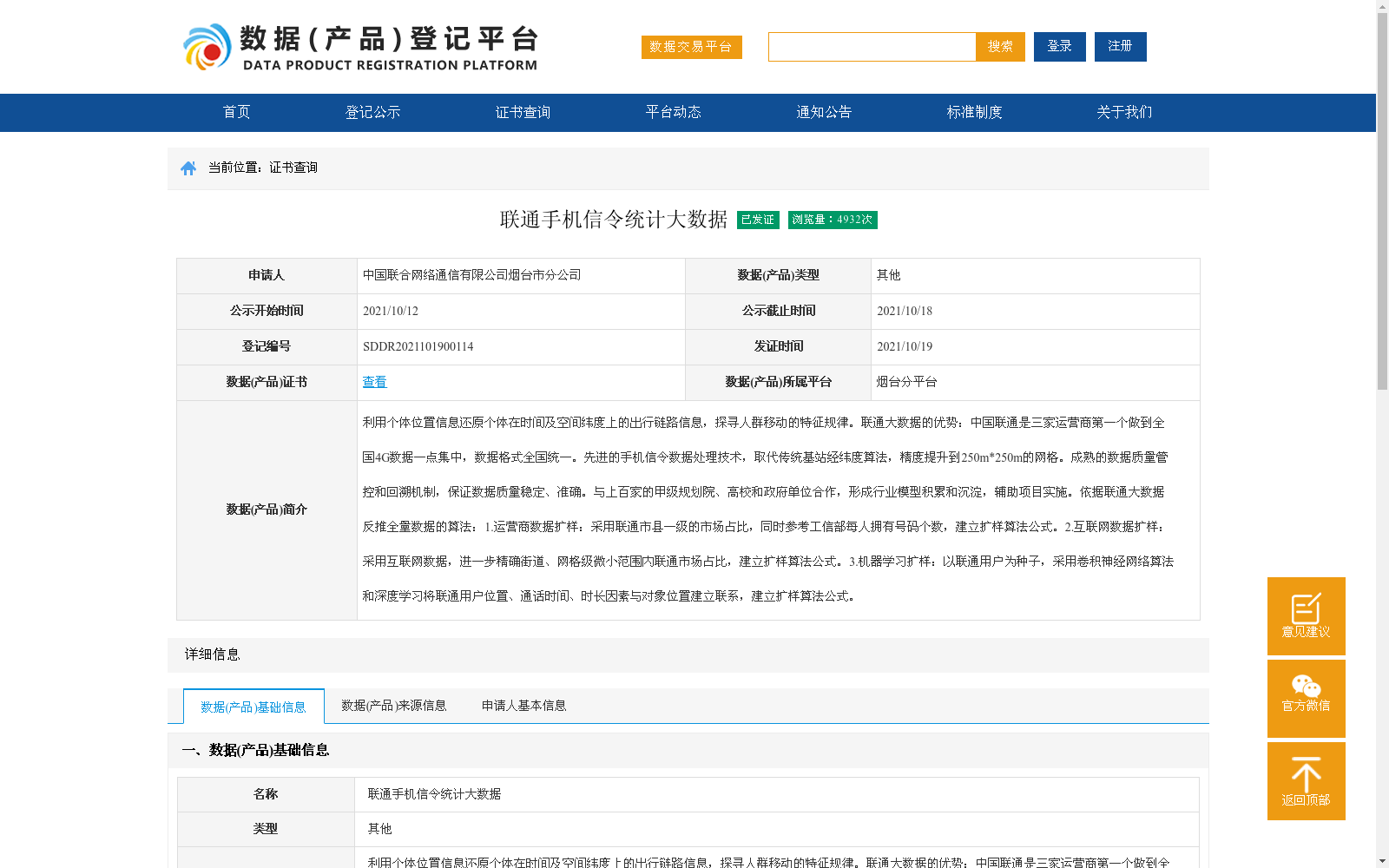This screenshot has width=1389, height=868.
Task: Switch to 数据(产品)来源信息 tab
Action: (x=394, y=706)
